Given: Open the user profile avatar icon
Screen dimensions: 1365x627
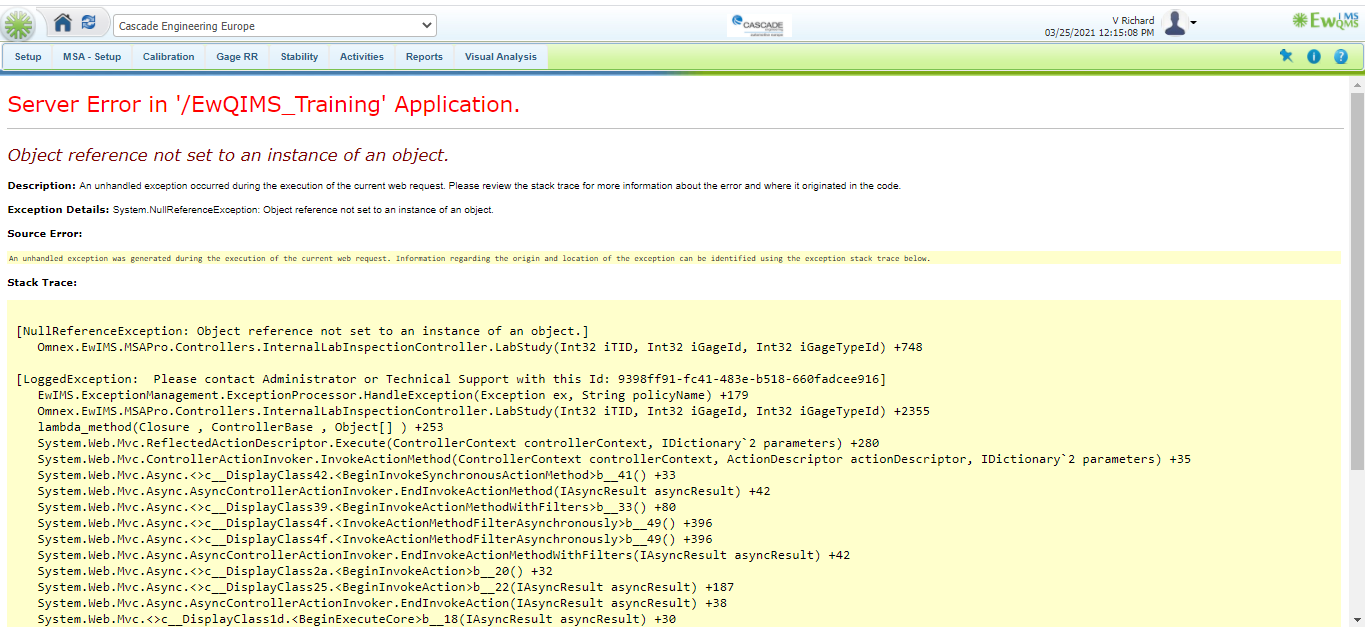Looking at the screenshot, I should [1175, 23].
